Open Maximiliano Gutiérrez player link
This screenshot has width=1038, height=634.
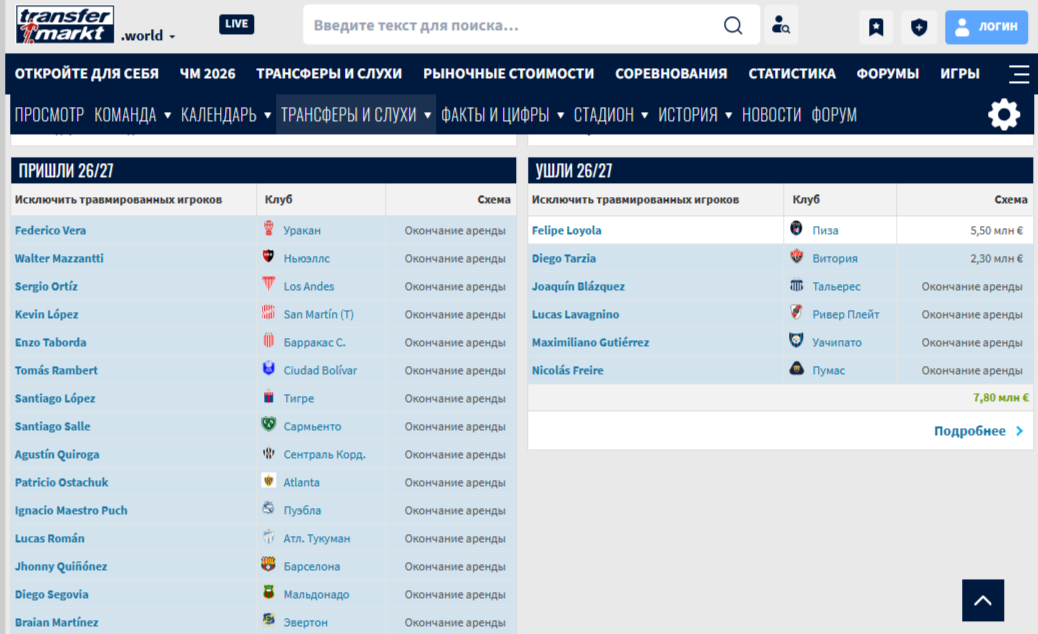click(x=590, y=342)
